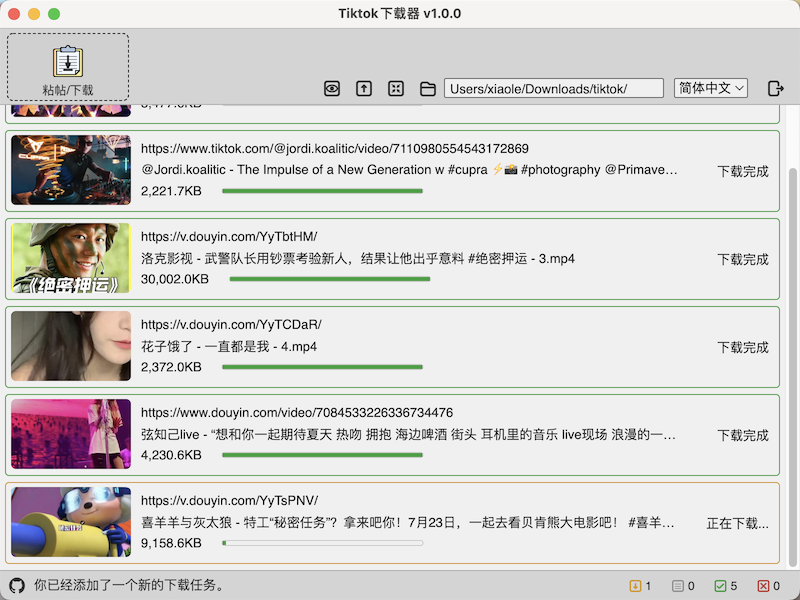The height and width of the screenshot is (600, 800).
Task: Toggle the eye preview icon in toolbar
Action: (332, 89)
